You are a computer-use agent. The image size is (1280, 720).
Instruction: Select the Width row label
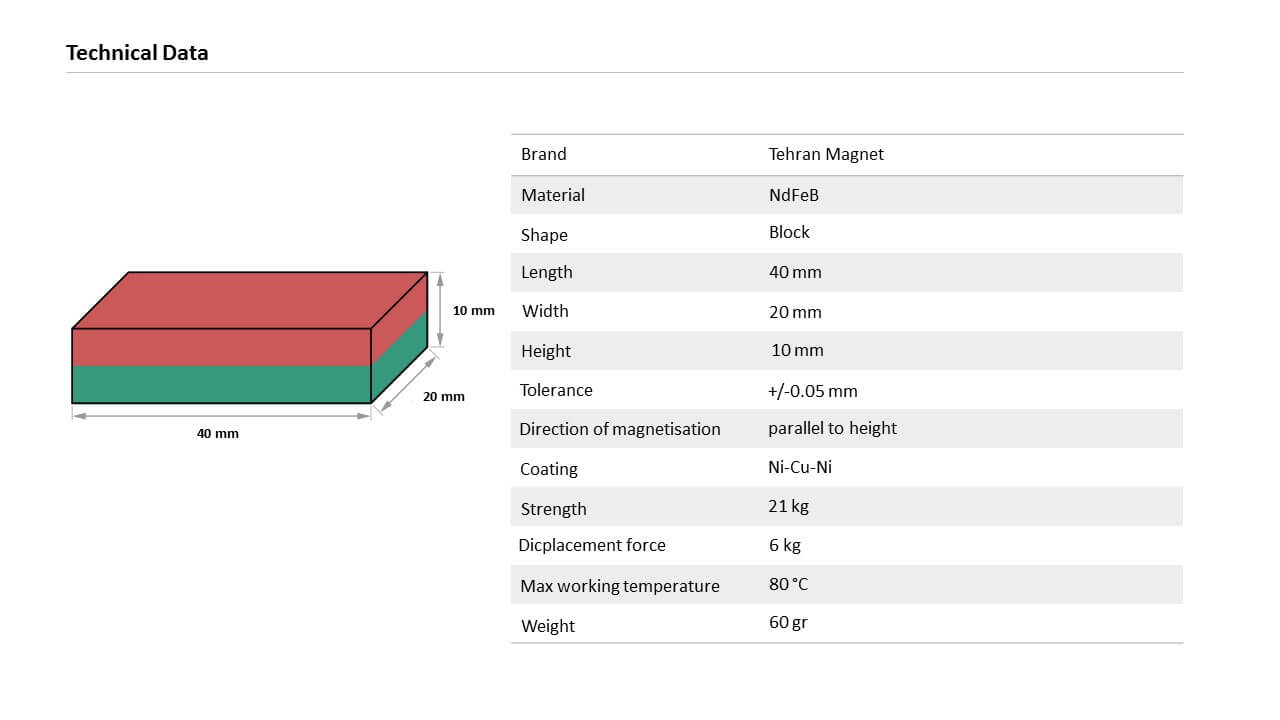coord(545,311)
